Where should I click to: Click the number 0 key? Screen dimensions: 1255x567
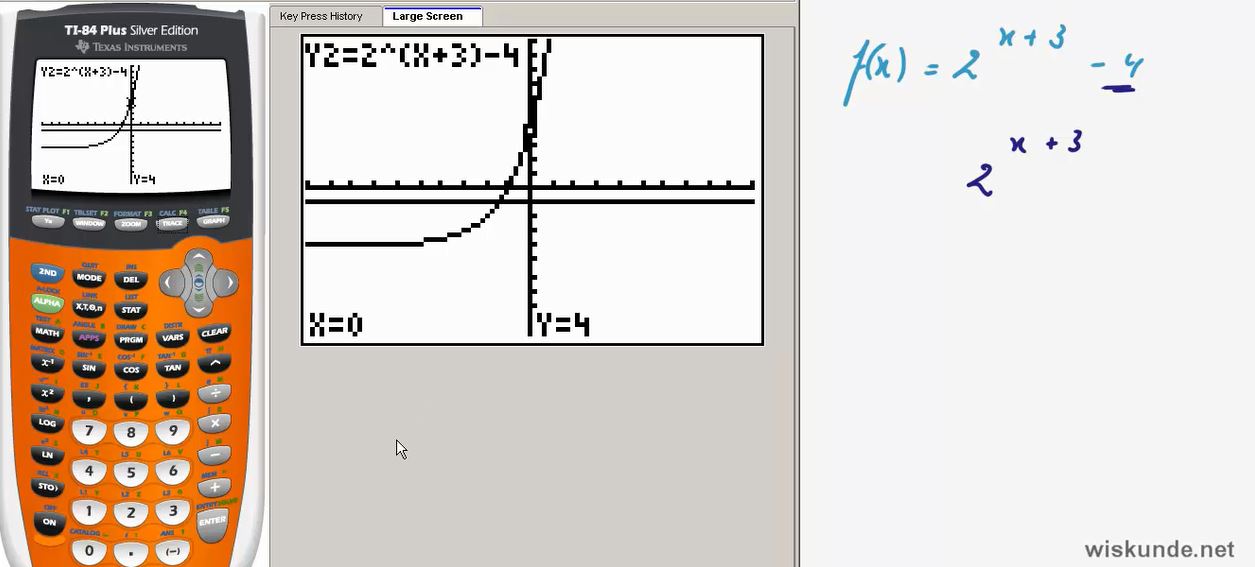click(89, 550)
